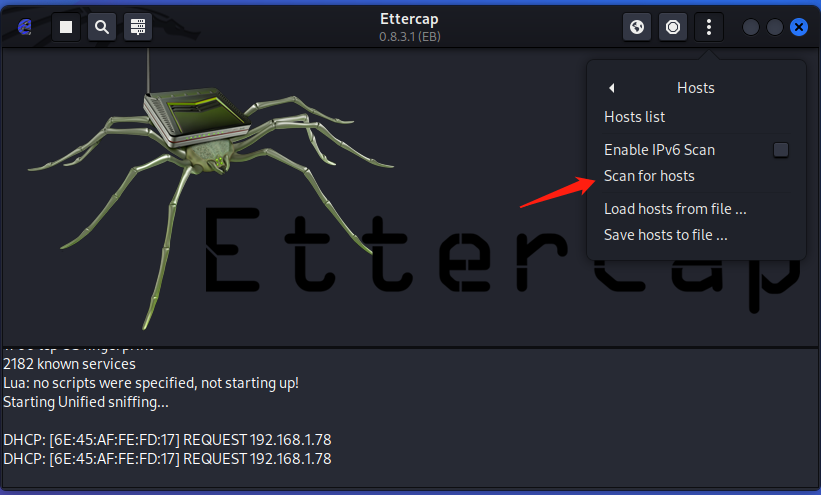Click 'Lua: no scripts were specified' log line
821x495 pixels.
point(151,383)
